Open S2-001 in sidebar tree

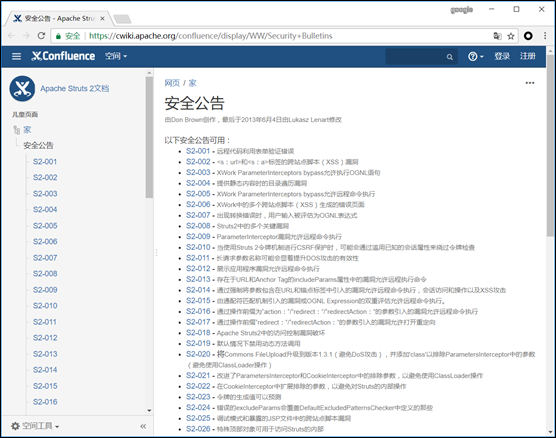pyautogui.click(x=45, y=162)
